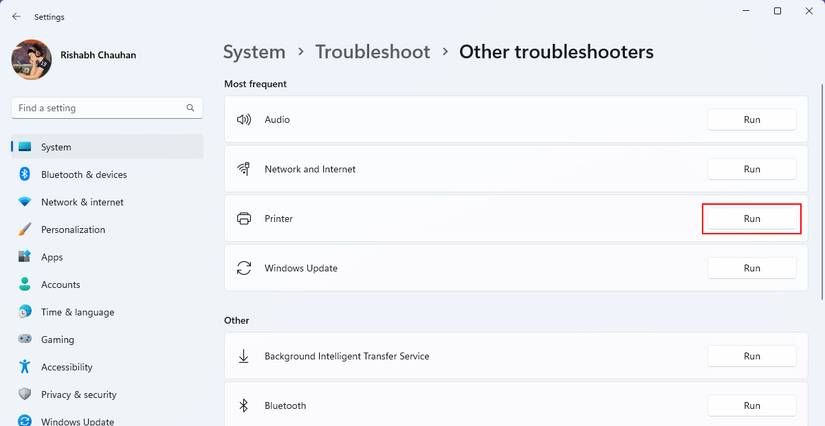Screen dimensions: 825x426
Task: Run the Windows Update troubleshooter
Action: coord(751,268)
